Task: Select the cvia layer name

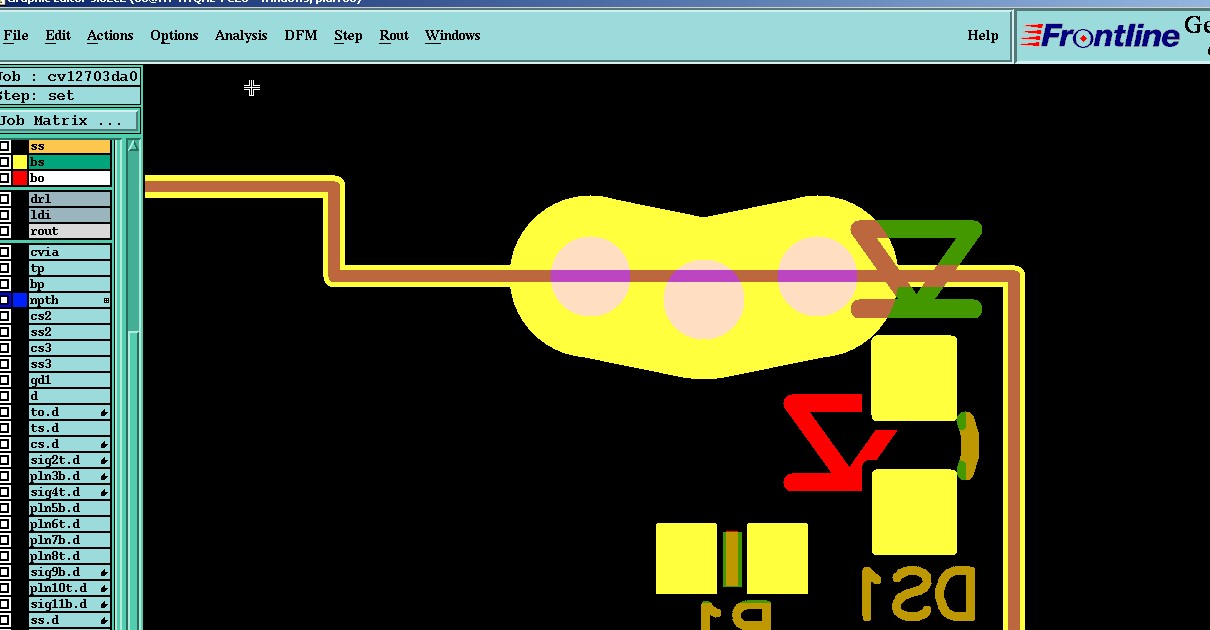Action: coord(69,252)
